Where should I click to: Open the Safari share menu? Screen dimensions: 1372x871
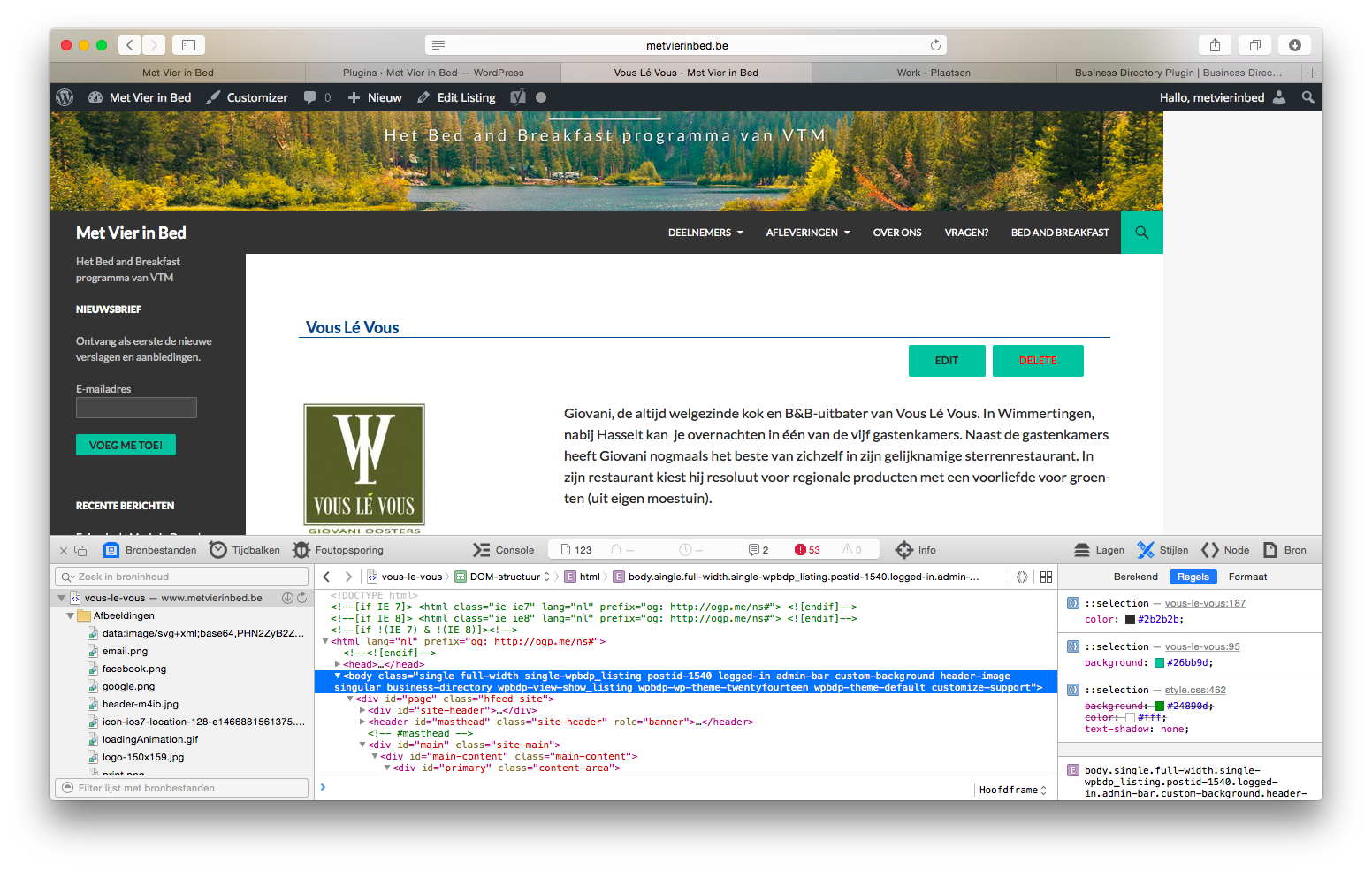tap(1215, 45)
